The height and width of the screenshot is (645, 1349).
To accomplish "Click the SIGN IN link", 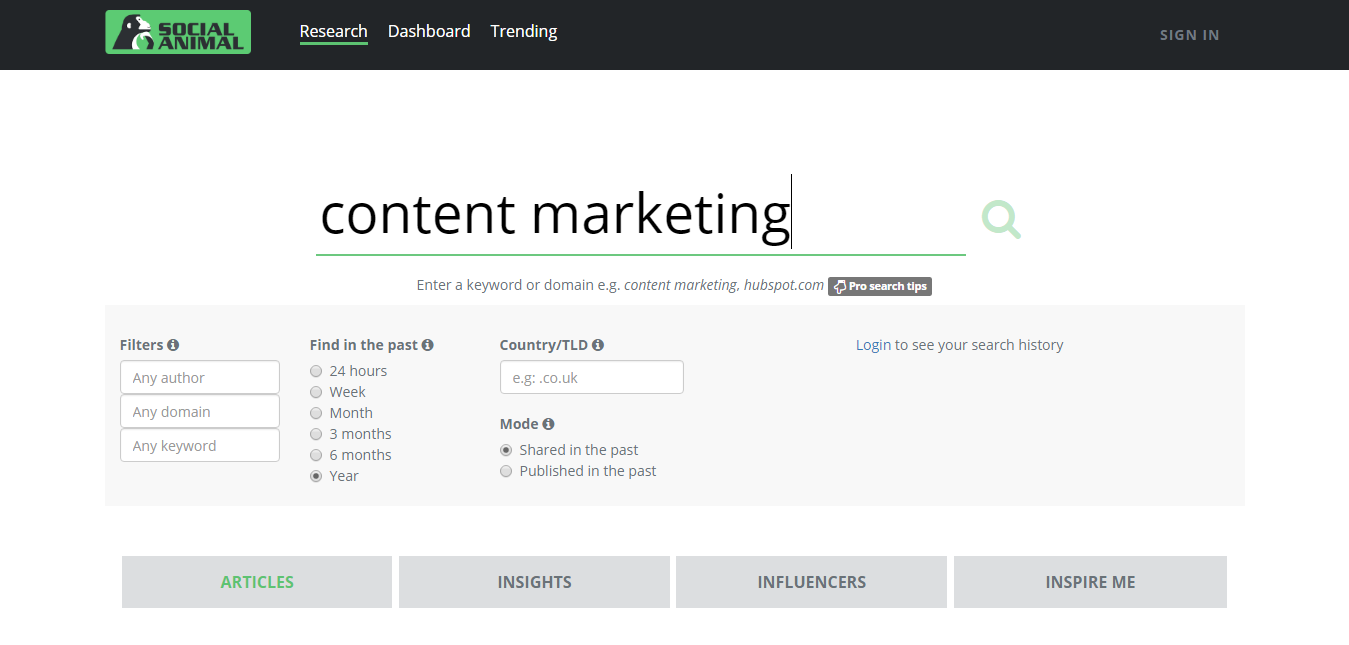I will point(1189,35).
